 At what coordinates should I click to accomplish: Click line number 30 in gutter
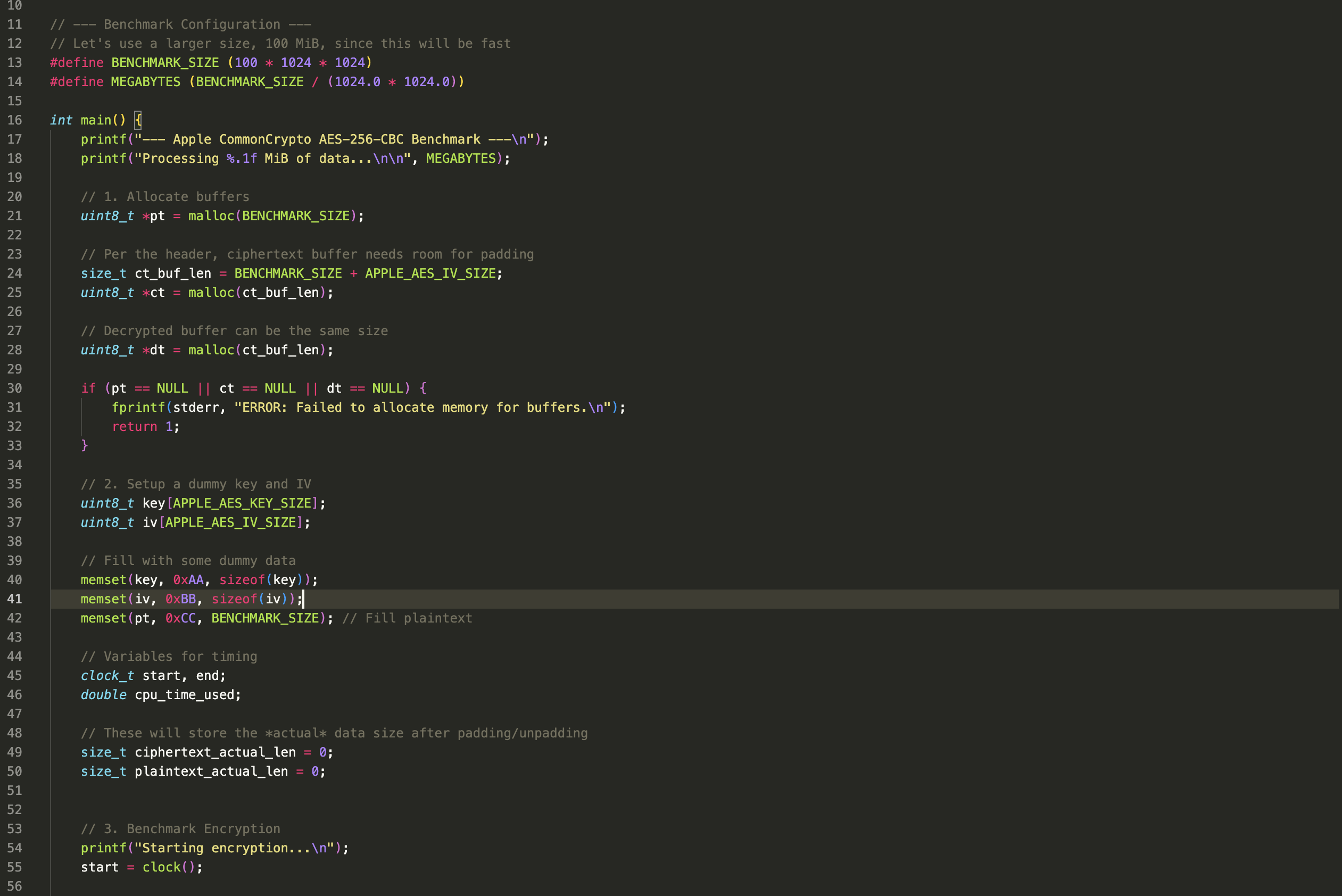14,388
